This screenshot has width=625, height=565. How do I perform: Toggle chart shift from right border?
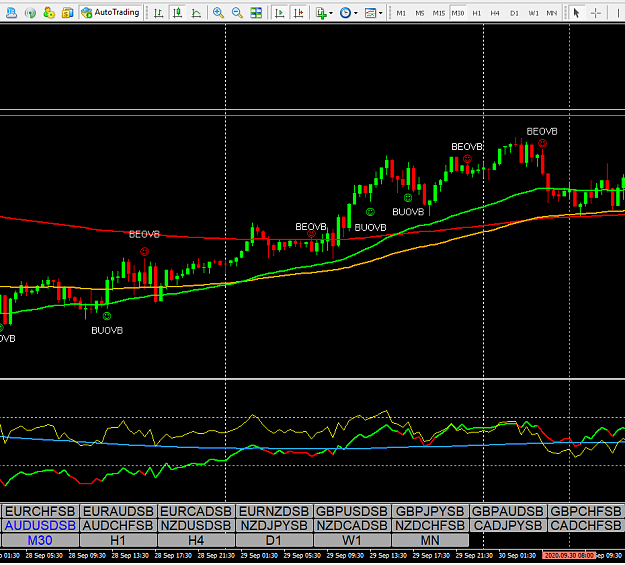coord(299,13)
